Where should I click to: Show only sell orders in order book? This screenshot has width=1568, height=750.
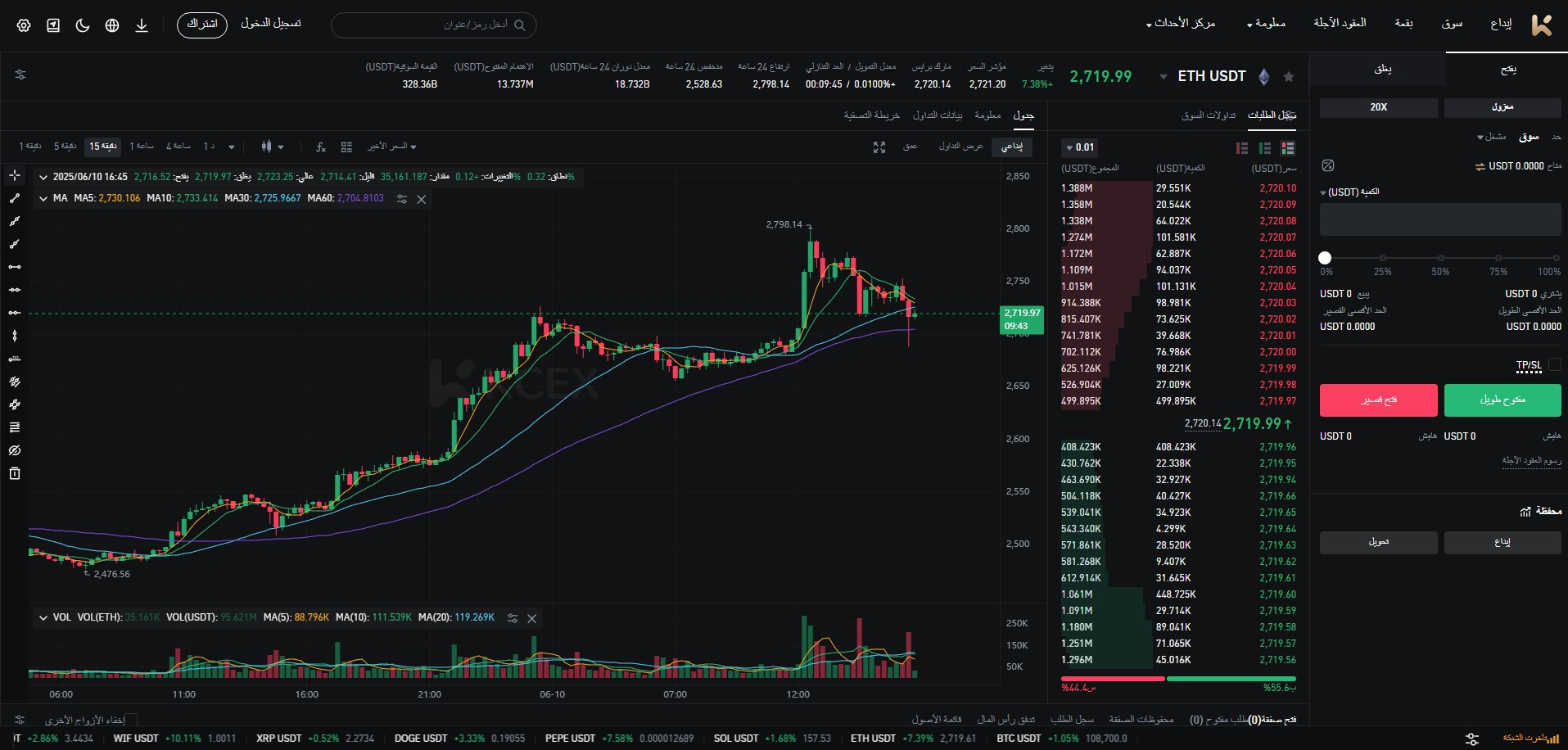click(x=1241, y=148)
